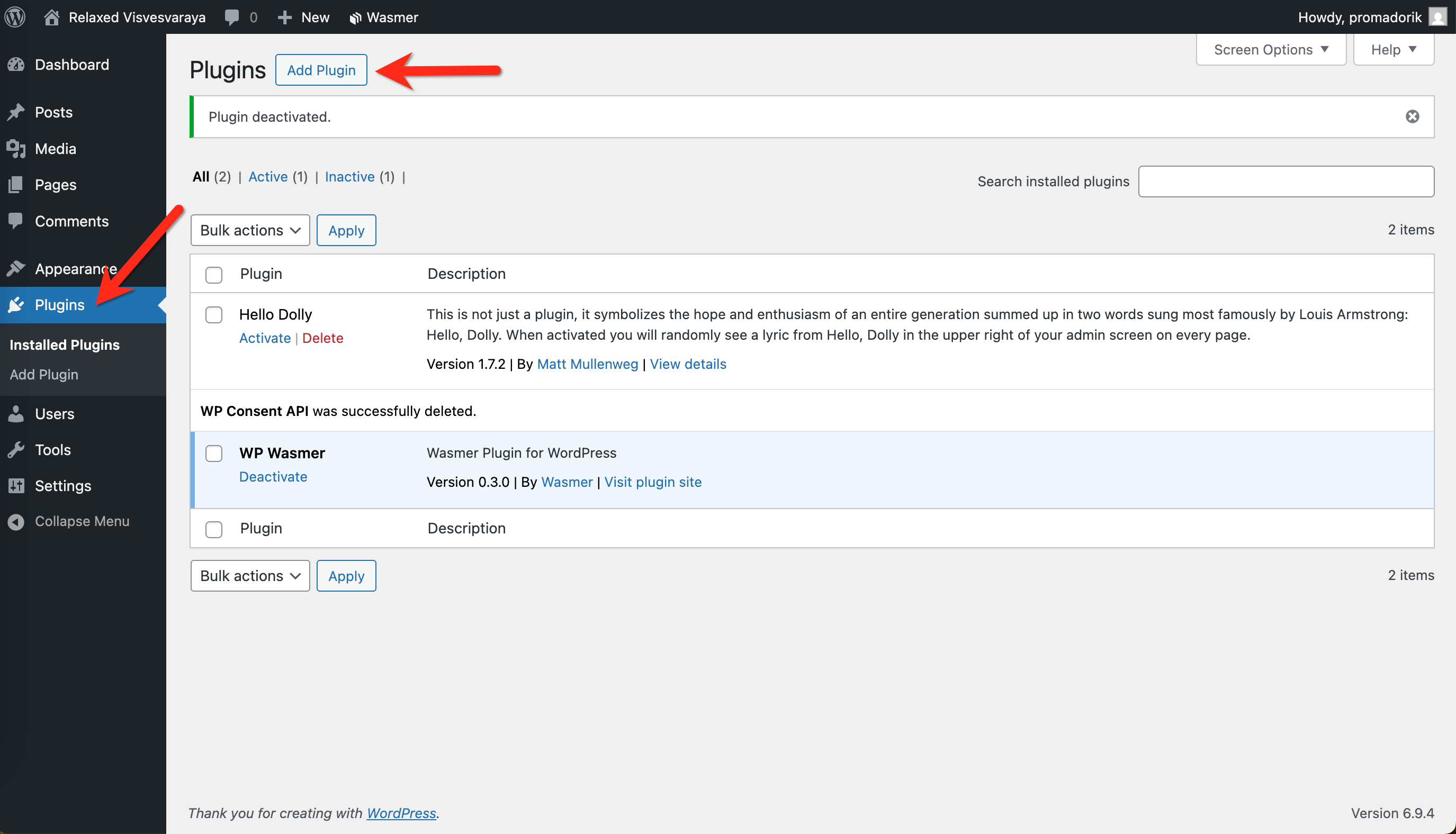Click the Collapse Menu arrow icon
Image resolution: width=1456 pixels, height=834 pixels.
pyautogui.click(x=16, y=521)
